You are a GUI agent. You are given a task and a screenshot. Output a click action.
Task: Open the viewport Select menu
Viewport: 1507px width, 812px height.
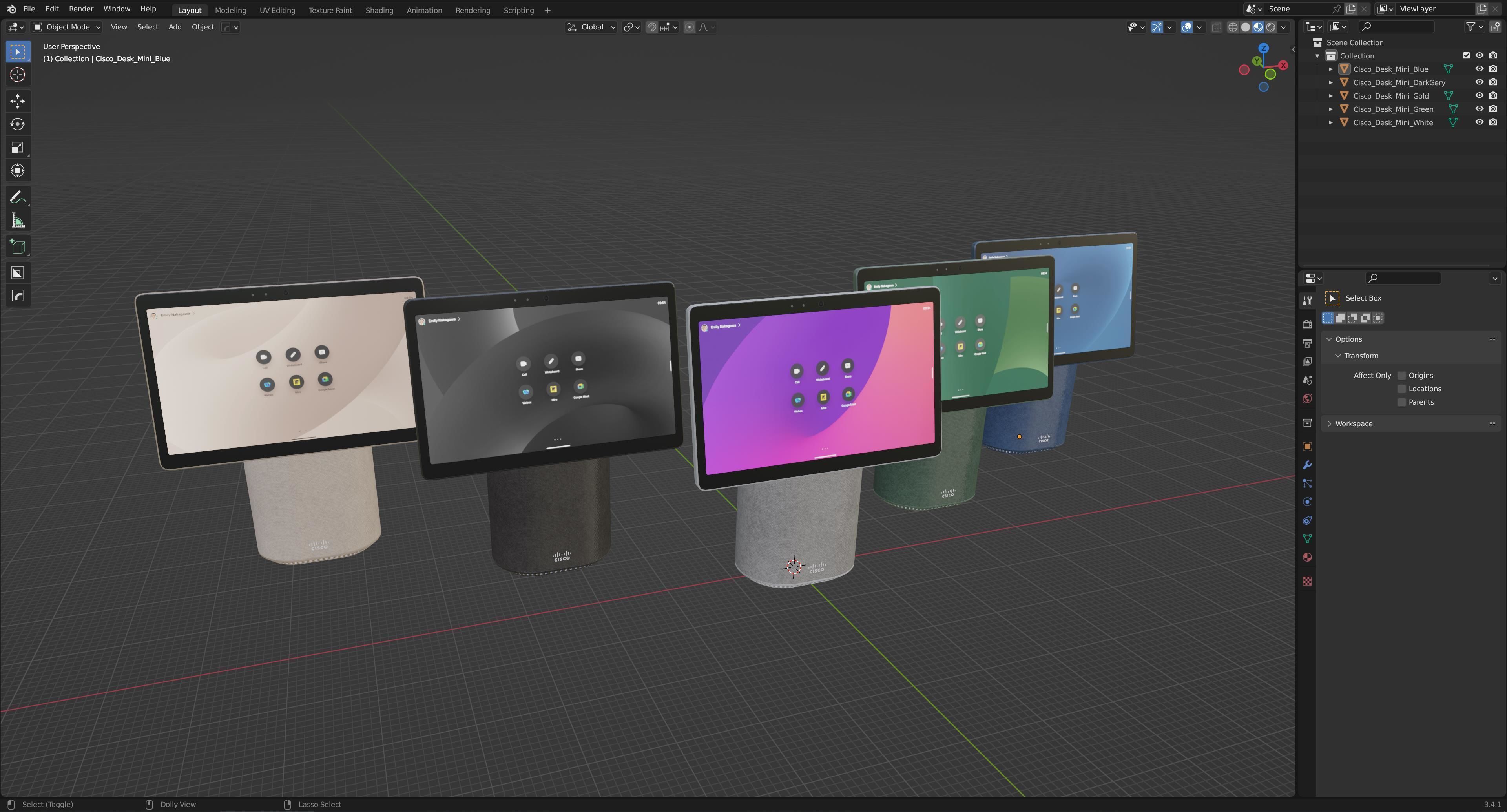[148, 27]
